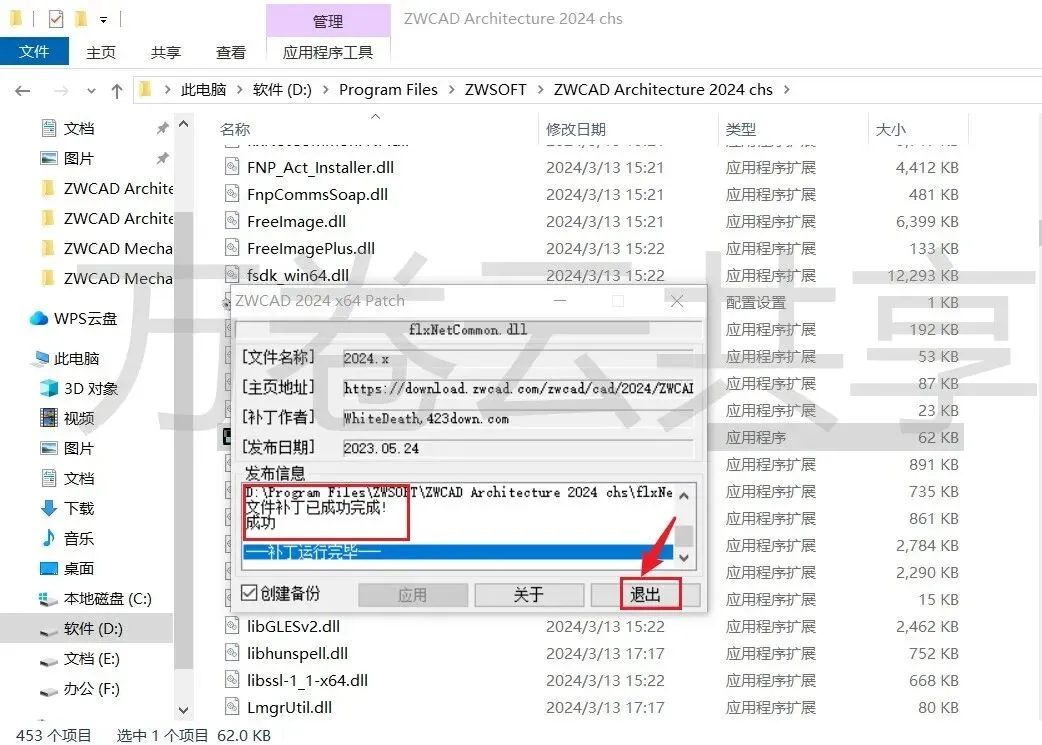Image resolution: width=1042 pixels, height=745 pixels.
Task: Click pin icon next to 文档
Action: 162,128
